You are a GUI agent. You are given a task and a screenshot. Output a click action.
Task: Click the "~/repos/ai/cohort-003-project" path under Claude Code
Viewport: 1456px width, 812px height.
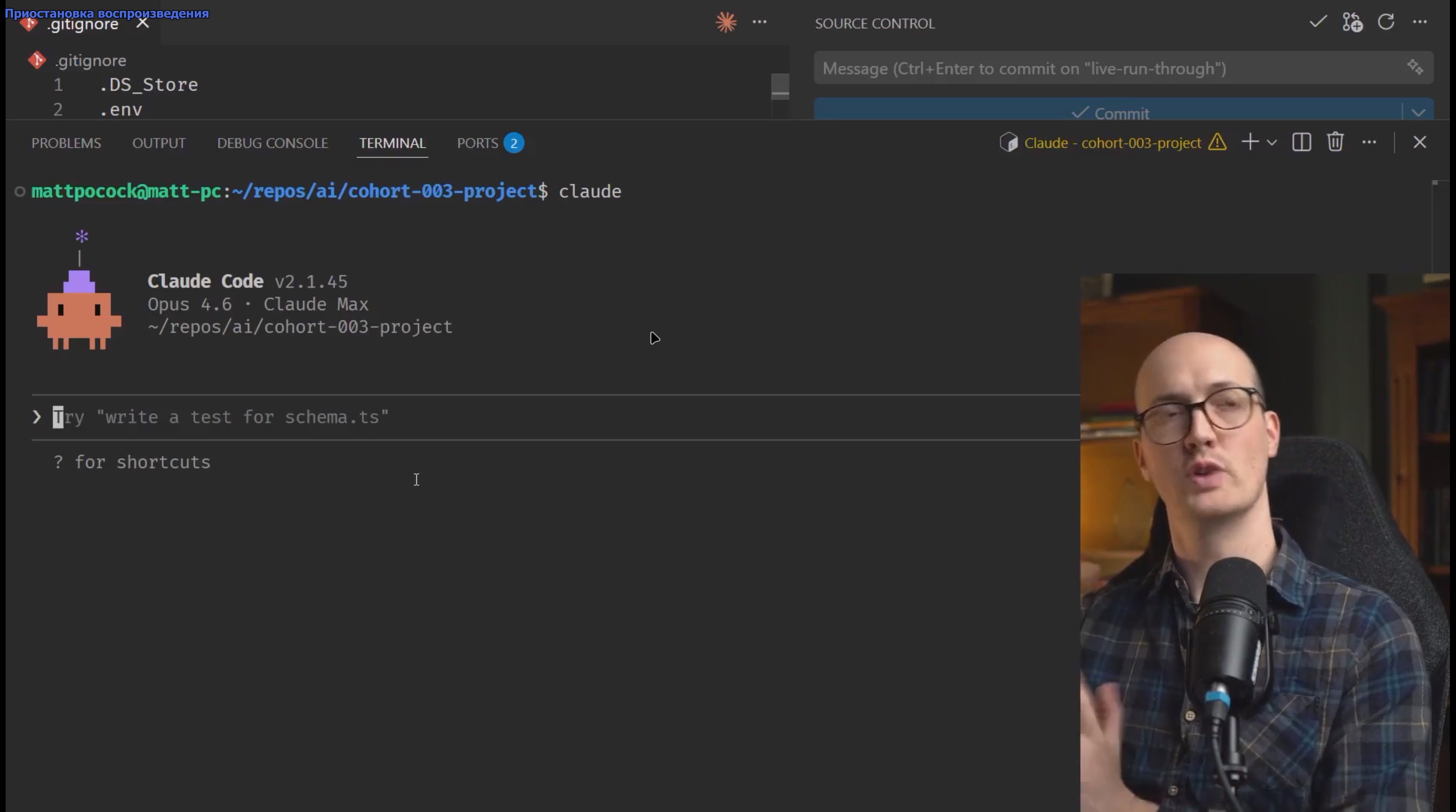pos(300,326)
